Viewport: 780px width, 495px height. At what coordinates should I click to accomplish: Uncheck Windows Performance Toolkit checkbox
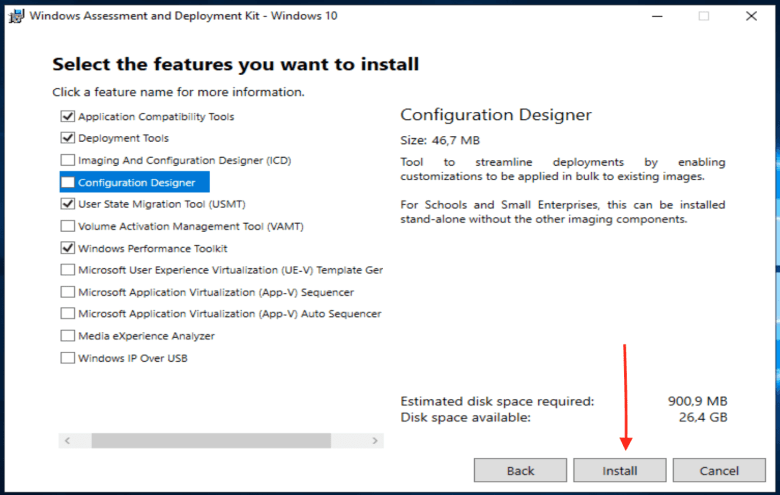tap(68, 248)
